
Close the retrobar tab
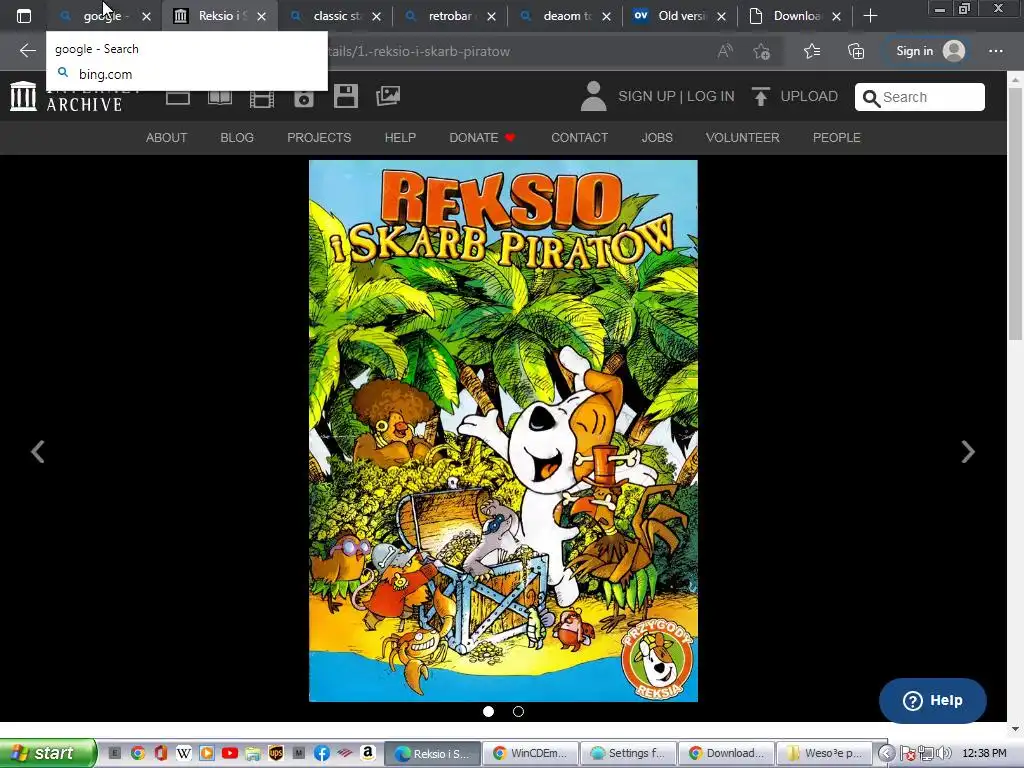point(491,16)
